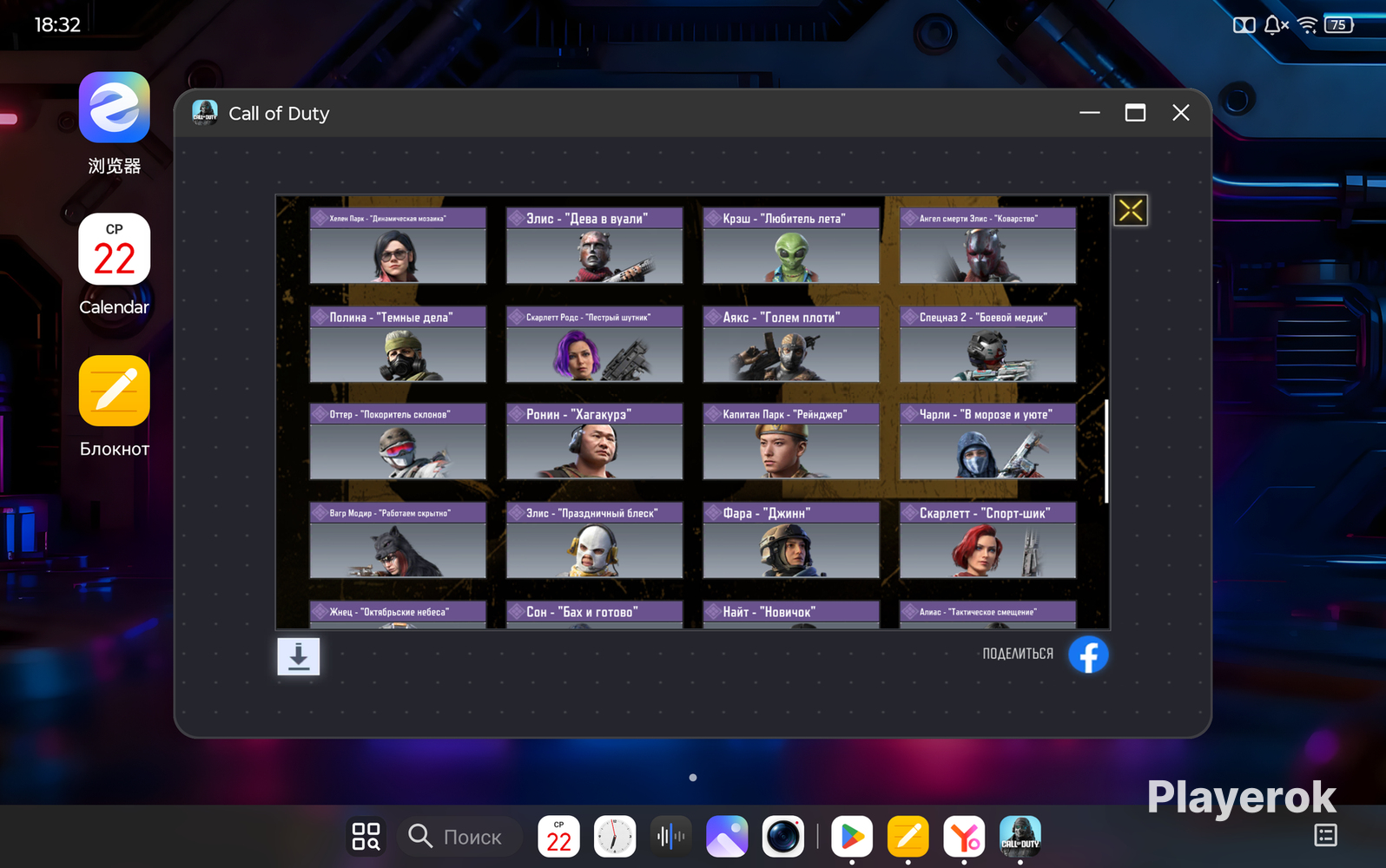Select Варг Модир "Работаем скрытно" card

click(398, 540)
